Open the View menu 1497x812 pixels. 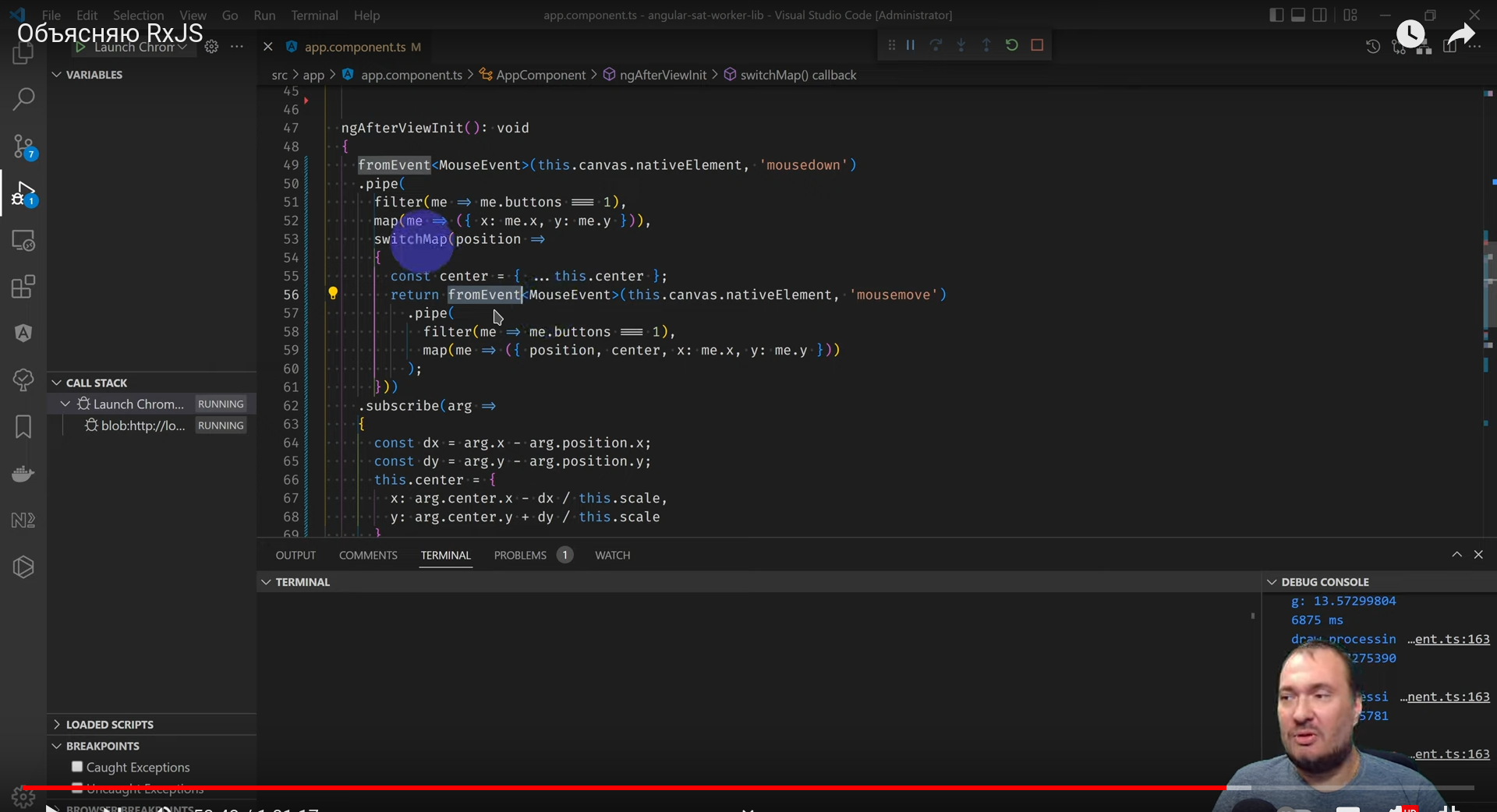point(193,15)
